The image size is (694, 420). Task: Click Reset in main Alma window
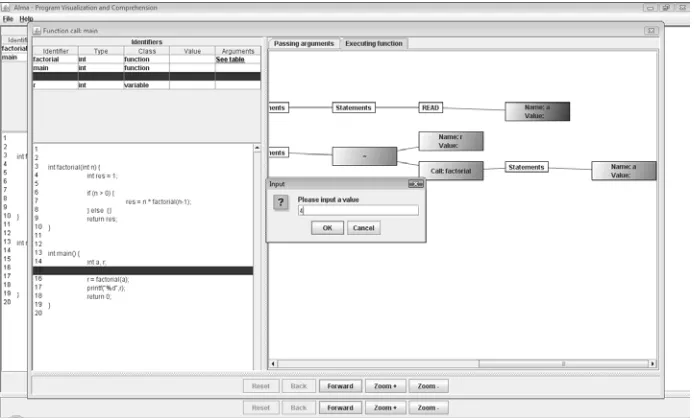click(x=261, y=408)
